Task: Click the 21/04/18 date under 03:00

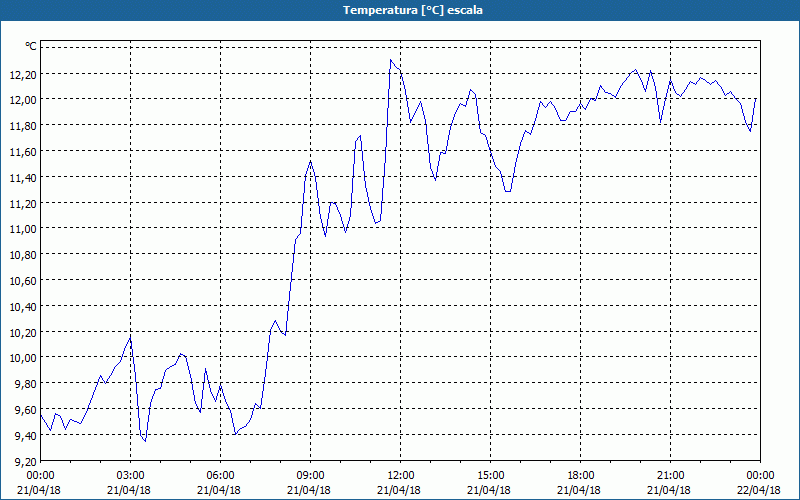Action: [x=129, y=490]
